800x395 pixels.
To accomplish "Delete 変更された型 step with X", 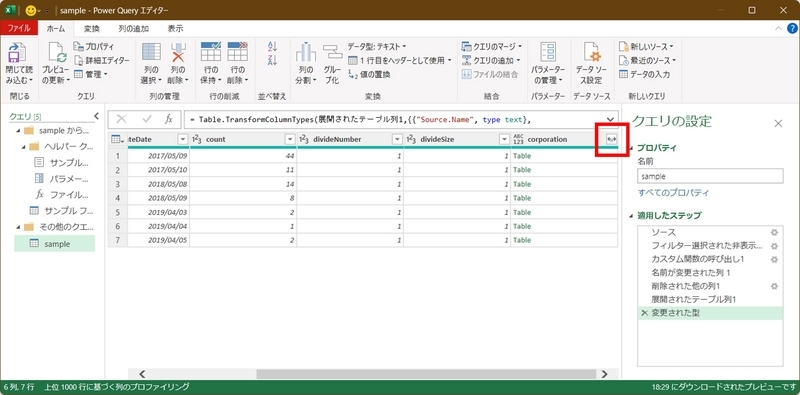I will coord(644,313).
